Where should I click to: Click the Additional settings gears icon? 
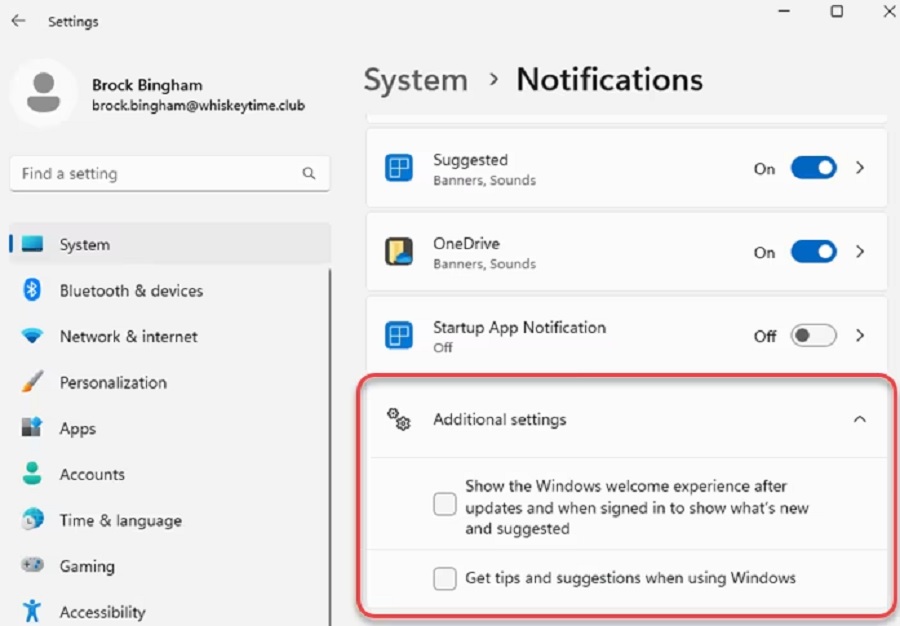tap(398, 419)
